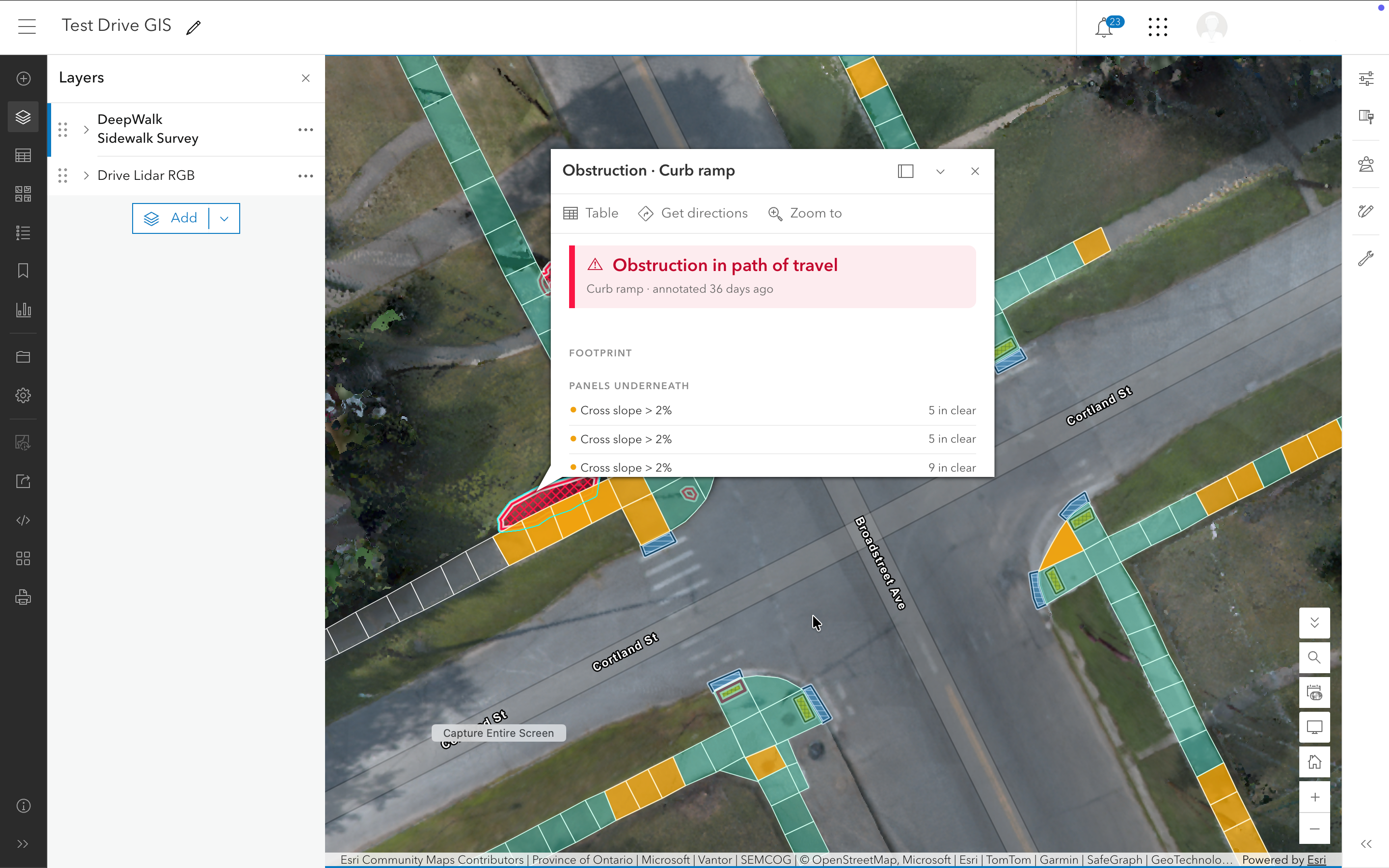This screenshot has height=868, width=1389.
Task: Open the Embed code icon in the sidebar
Action: click(x=24, y=520)
